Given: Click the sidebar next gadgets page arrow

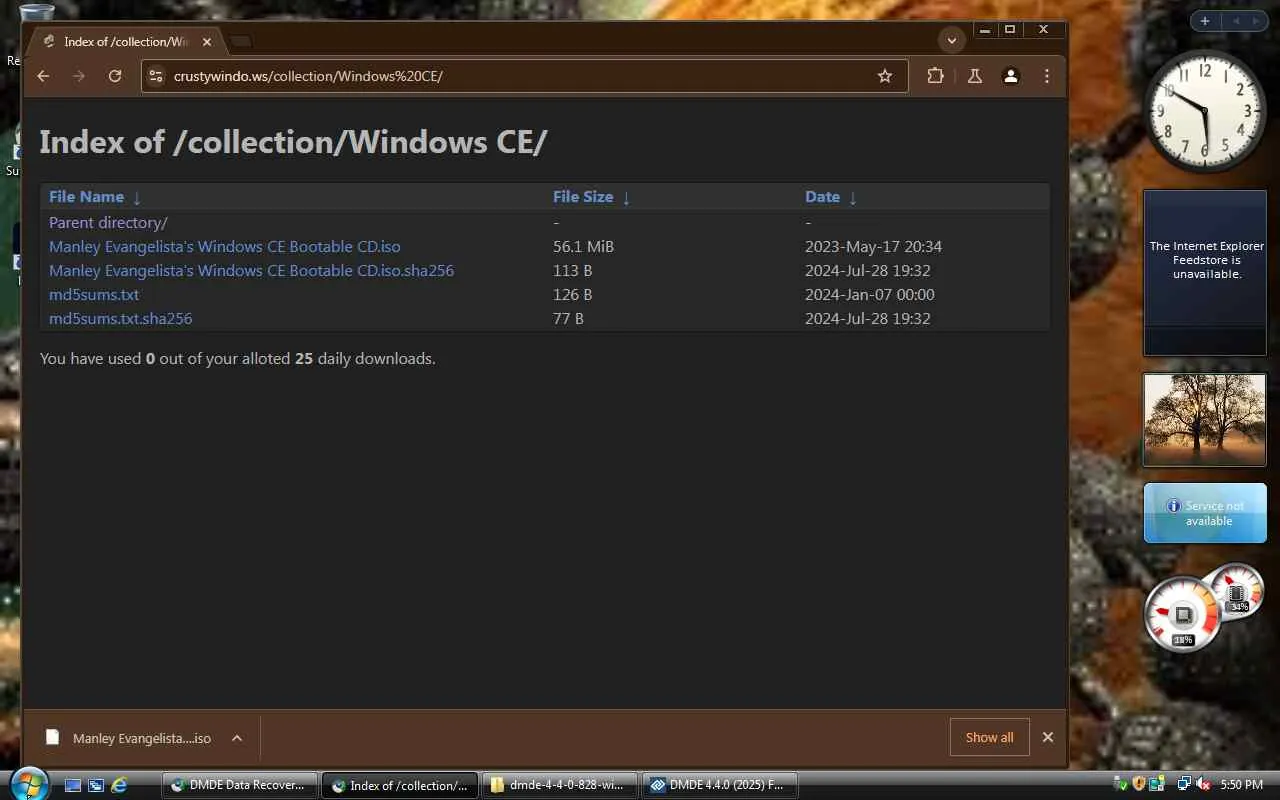Looking at the screenshot, I should point(1256,21).
